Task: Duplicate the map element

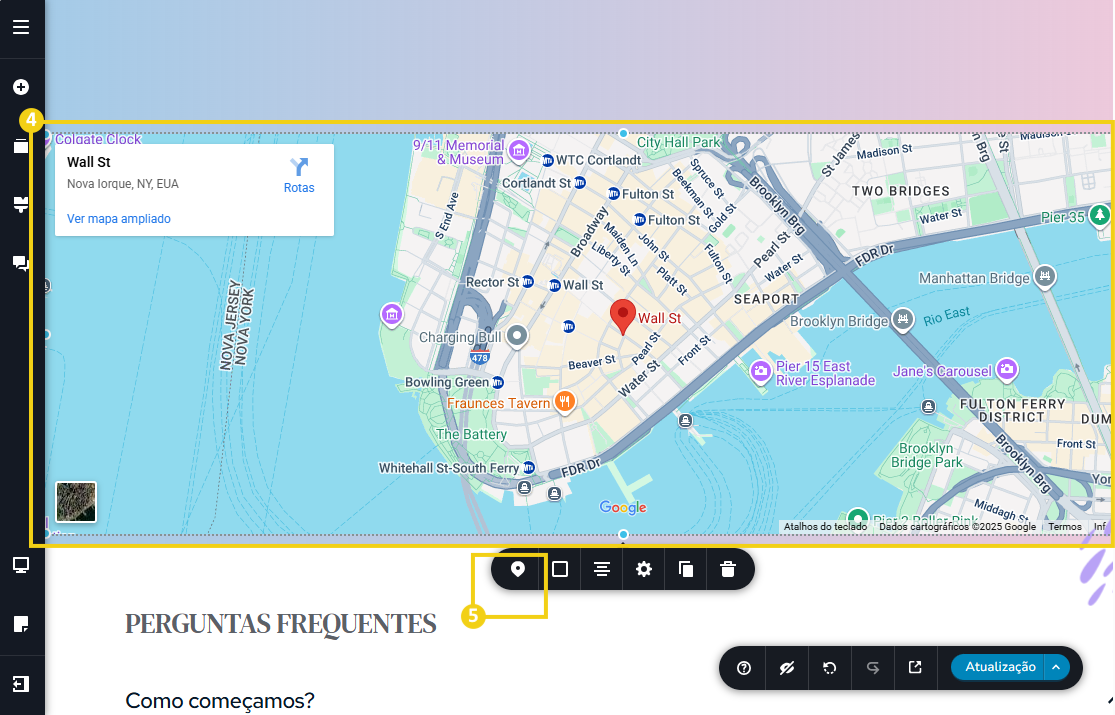Action: tap(685, 569)
